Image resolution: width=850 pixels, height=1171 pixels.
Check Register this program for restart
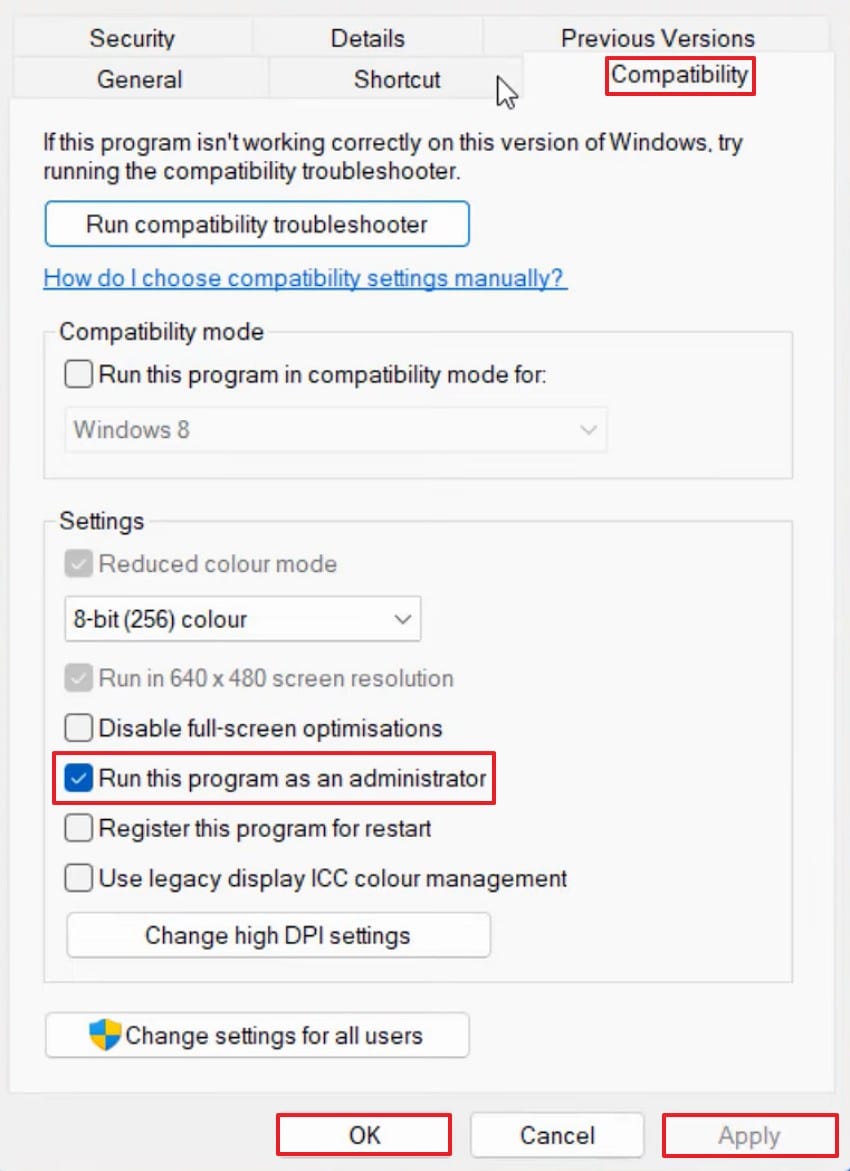(x=77, y=827)
